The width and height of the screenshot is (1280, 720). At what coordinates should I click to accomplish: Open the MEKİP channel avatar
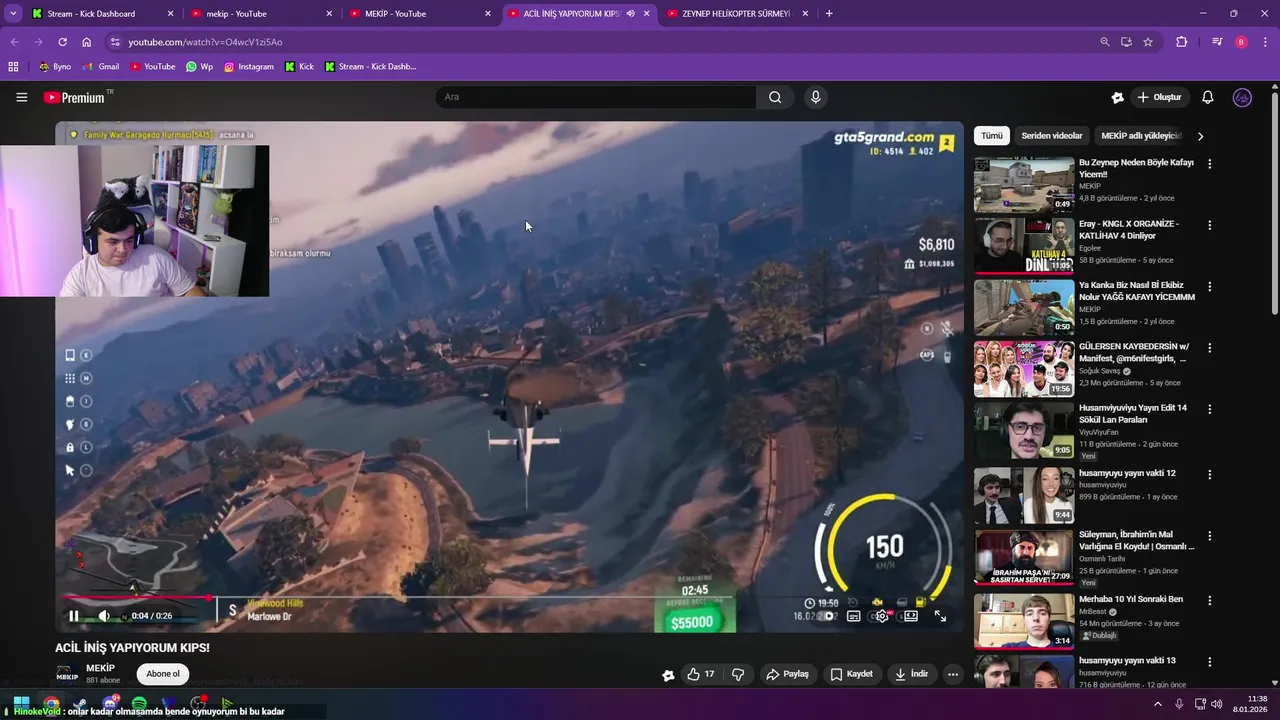(x=67, y=675)
